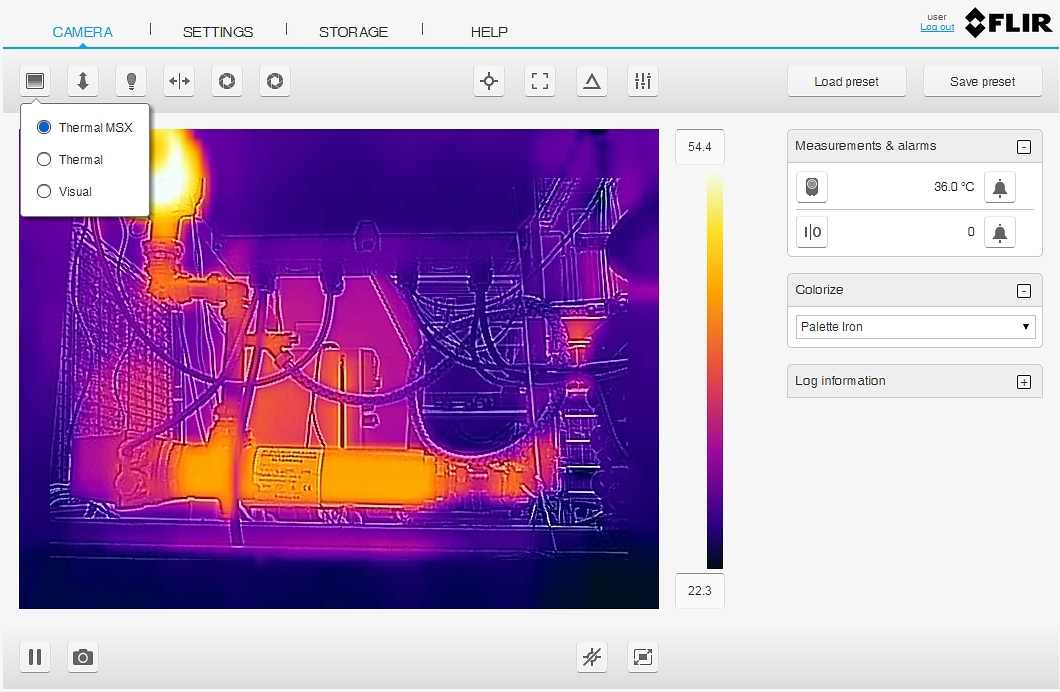Click the Load preset button

[846, 82]
